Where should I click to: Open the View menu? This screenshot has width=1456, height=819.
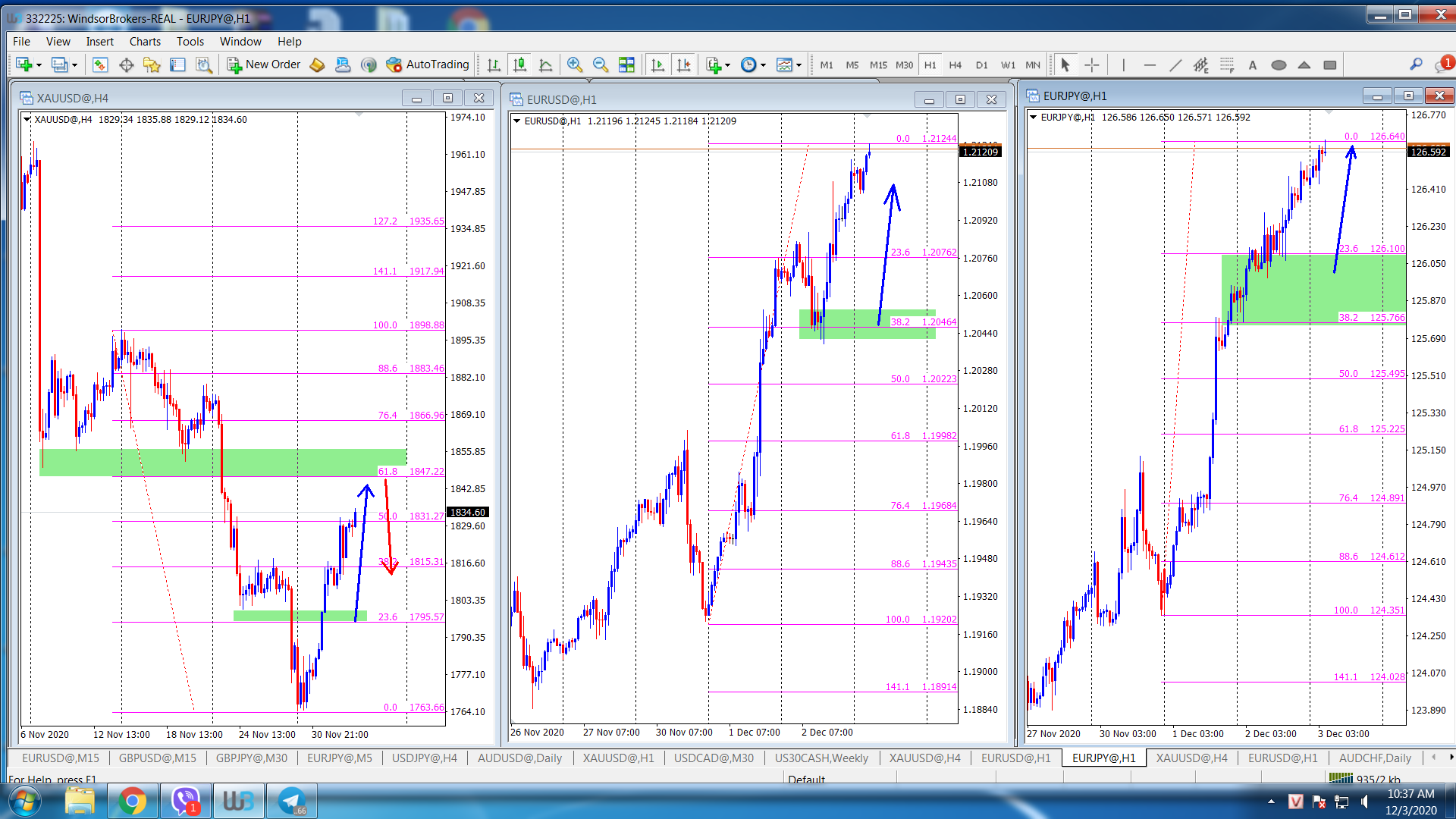click(x=58, y=42)
